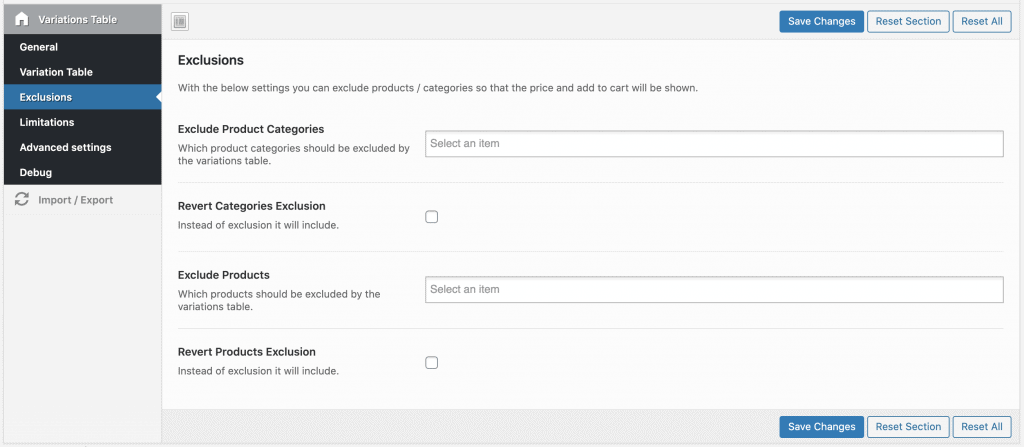Viewport: 1024px width, 447px height.
Task: Open Advanced settings section
Action: click(65, 147)
